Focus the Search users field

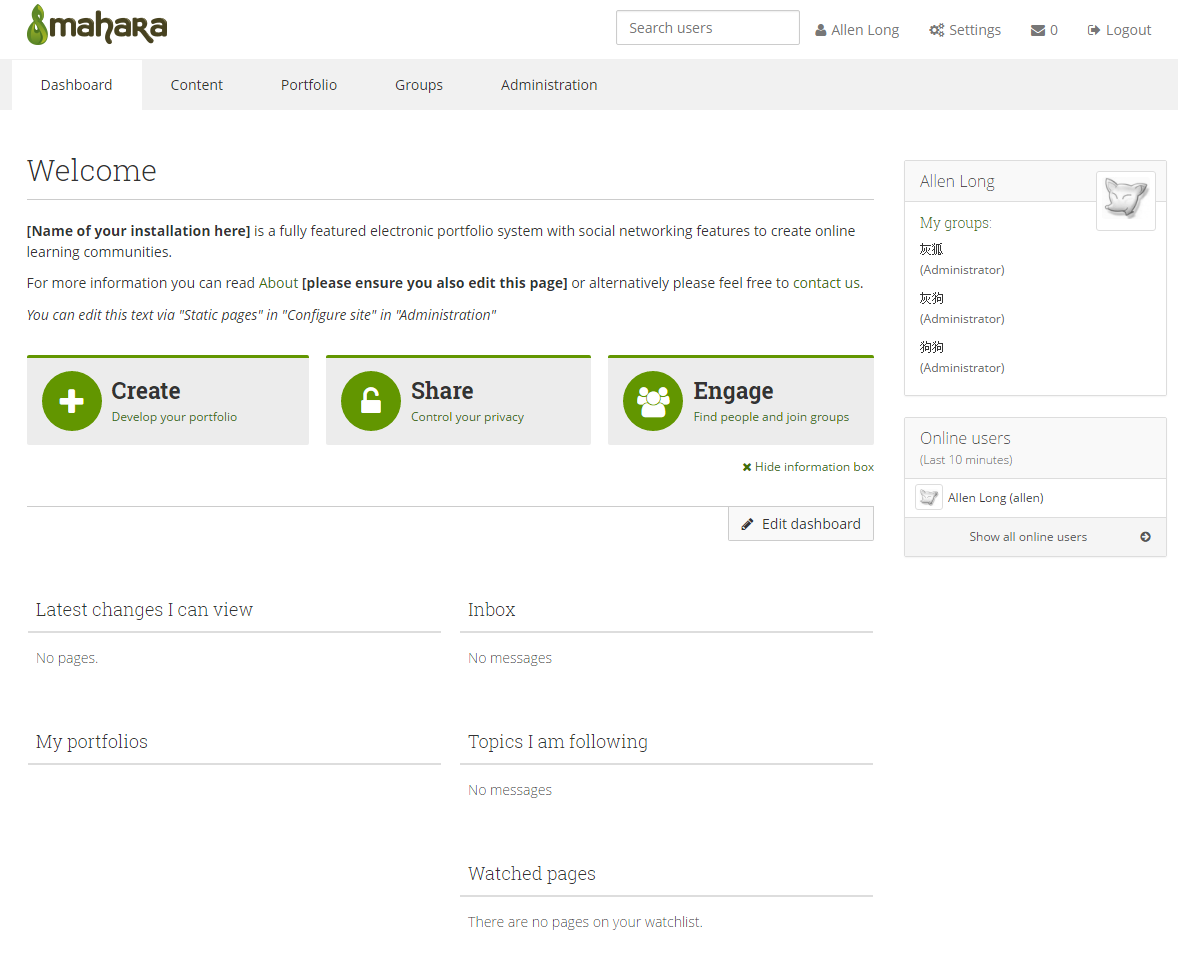(x=707, y=28)
